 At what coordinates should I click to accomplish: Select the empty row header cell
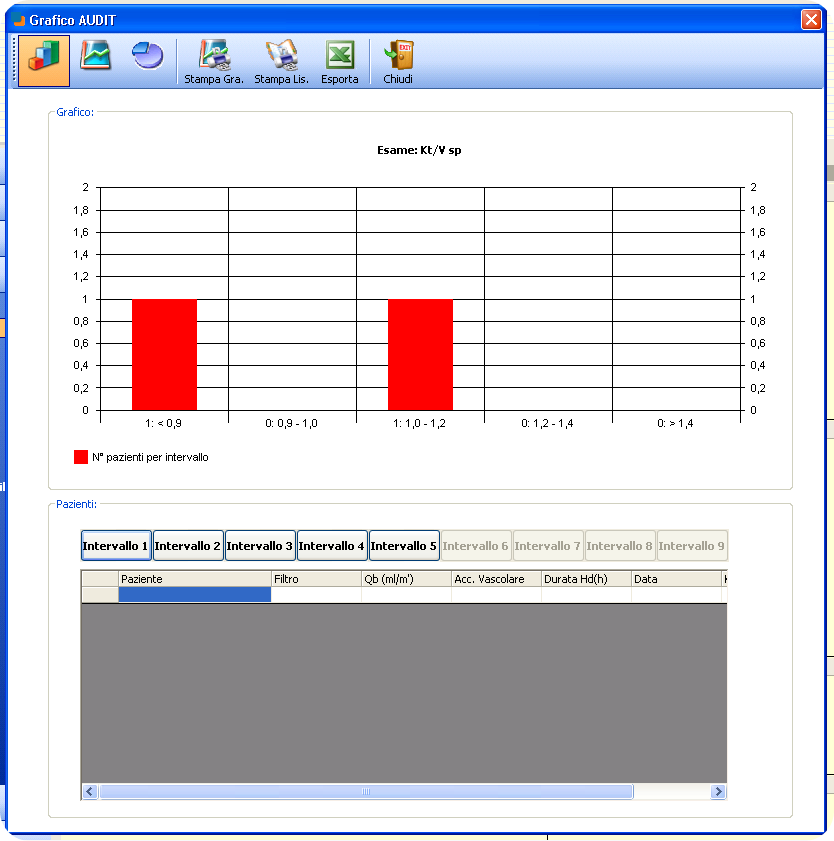(x=100, y=594)
